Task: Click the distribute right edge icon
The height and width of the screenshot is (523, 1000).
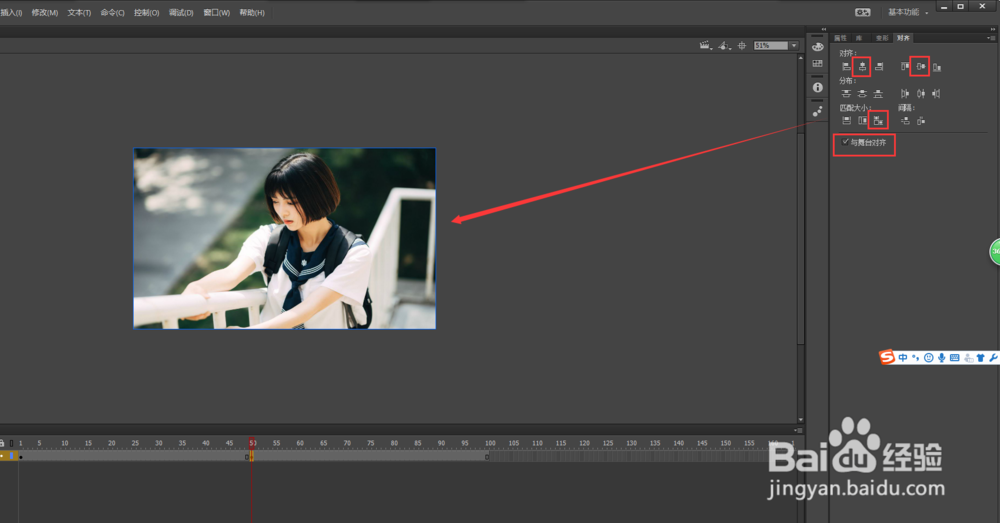Action: 936,94
